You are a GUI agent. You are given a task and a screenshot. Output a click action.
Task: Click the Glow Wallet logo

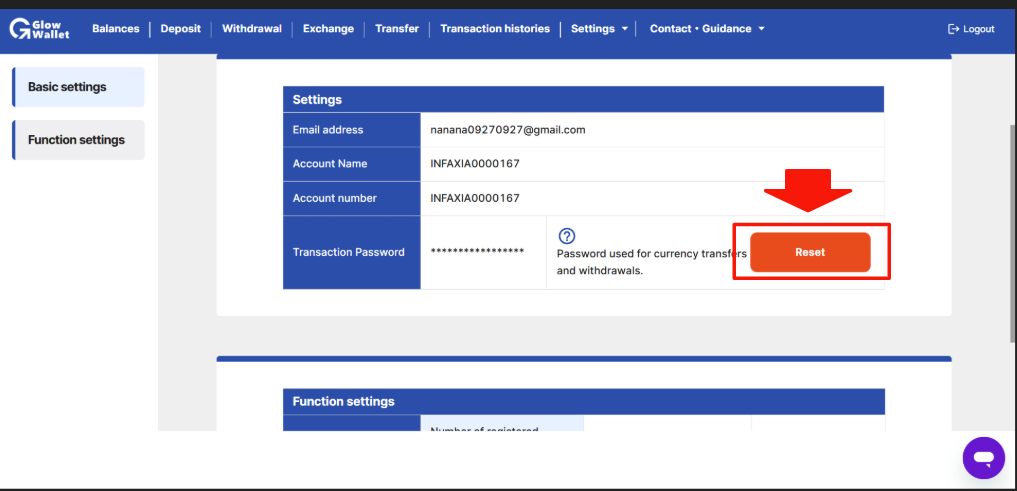[x=39, y=29]
